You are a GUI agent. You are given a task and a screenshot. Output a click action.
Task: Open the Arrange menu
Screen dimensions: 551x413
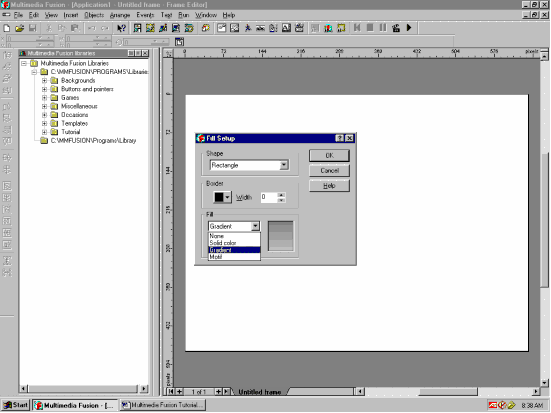point(120,15)
